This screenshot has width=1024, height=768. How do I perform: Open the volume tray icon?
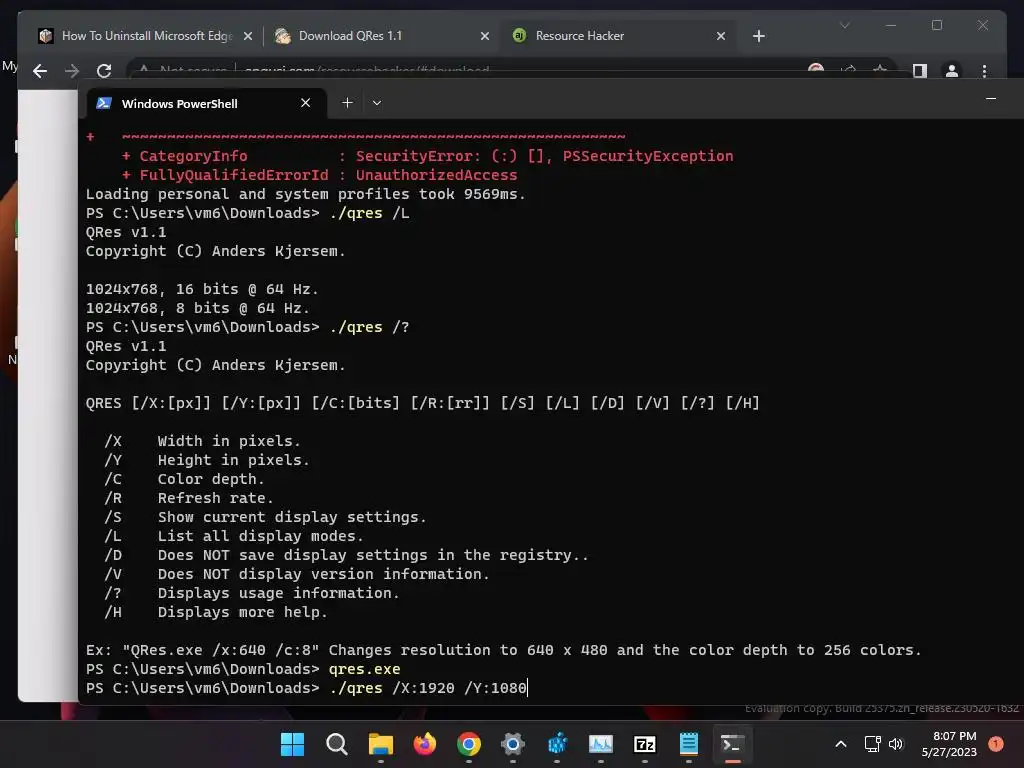(x=895, y=744)
